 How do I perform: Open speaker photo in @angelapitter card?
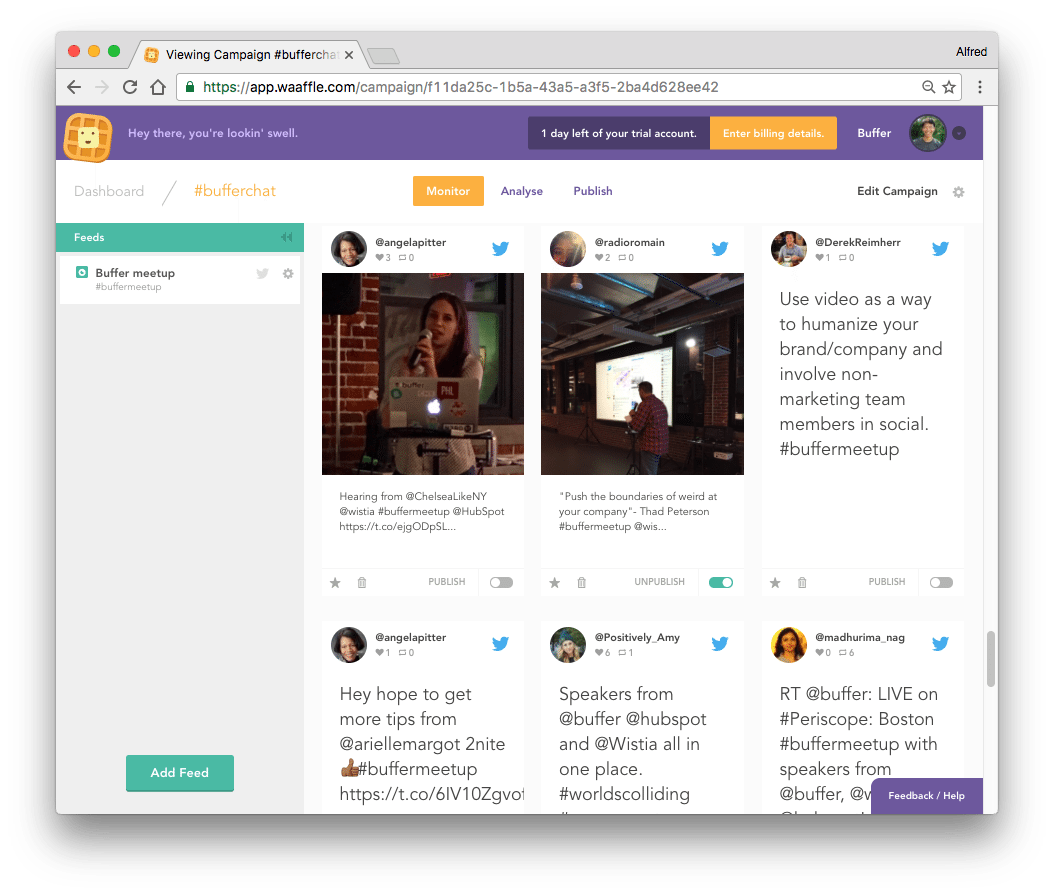click(x=423, y=374)
